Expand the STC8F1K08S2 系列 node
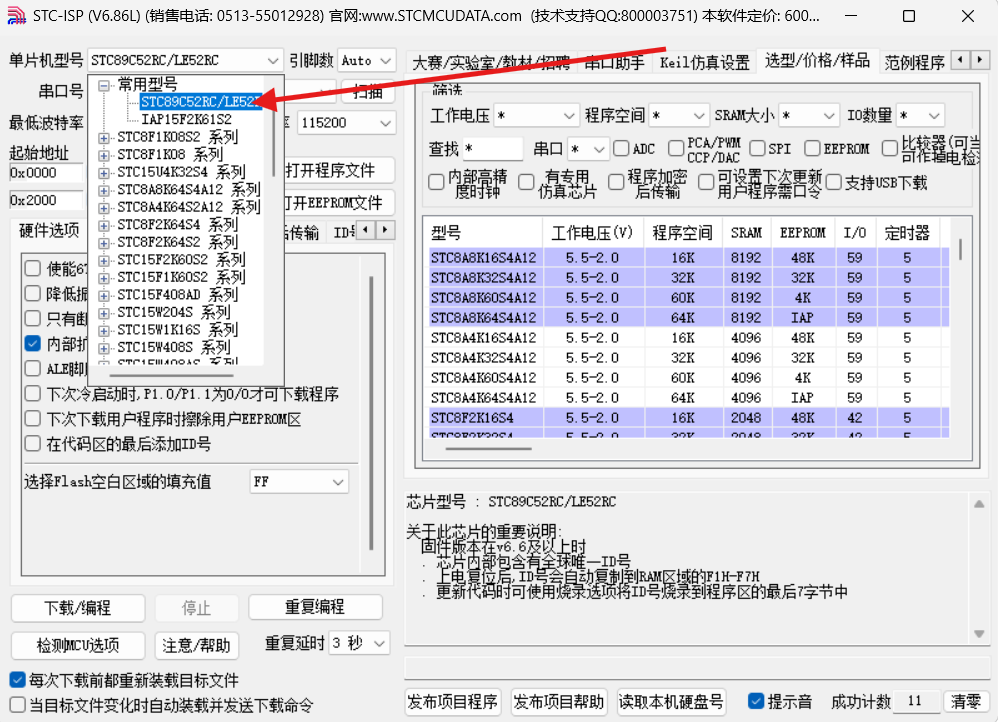This screenshot has width=998, height=722. (x=104, y=138)
